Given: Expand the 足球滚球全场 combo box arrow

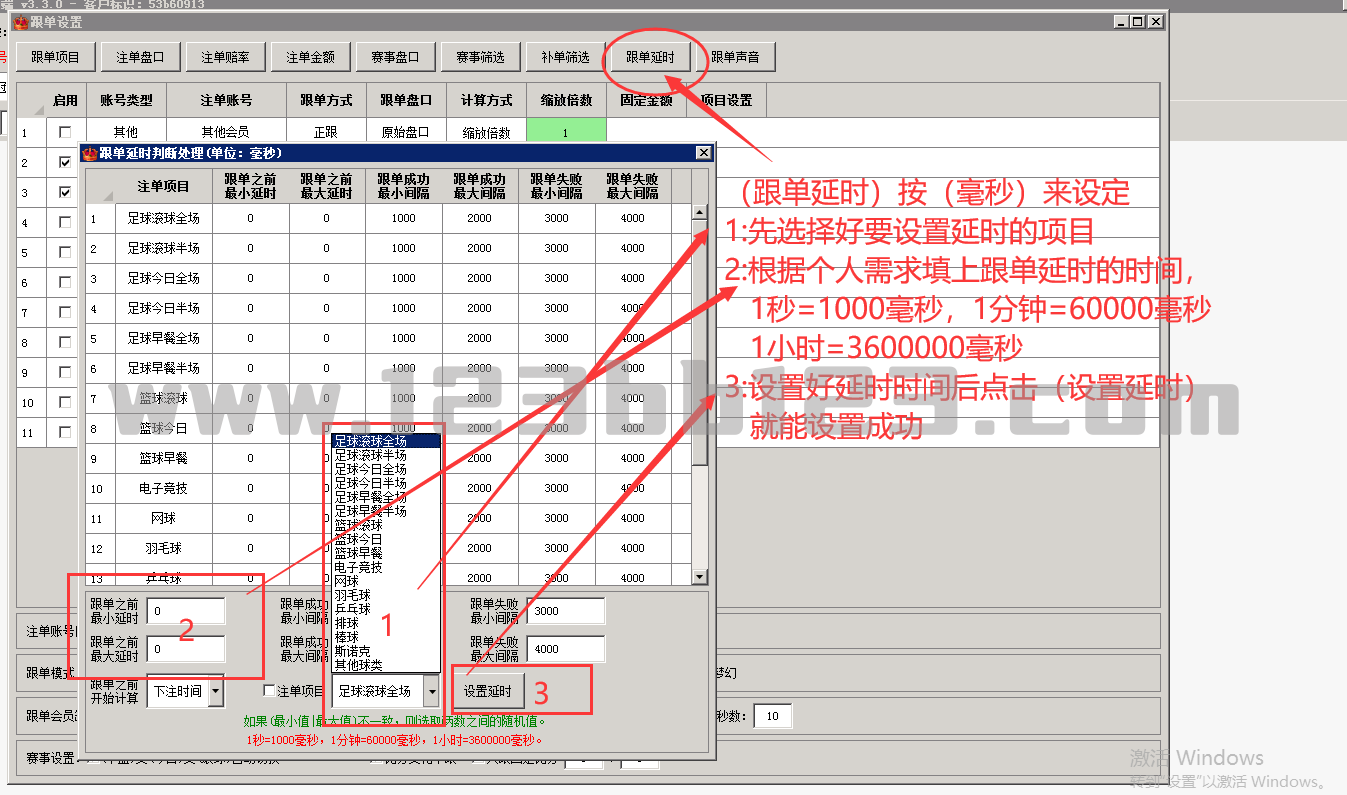Looking at the screenshot, I should [431, 691].
